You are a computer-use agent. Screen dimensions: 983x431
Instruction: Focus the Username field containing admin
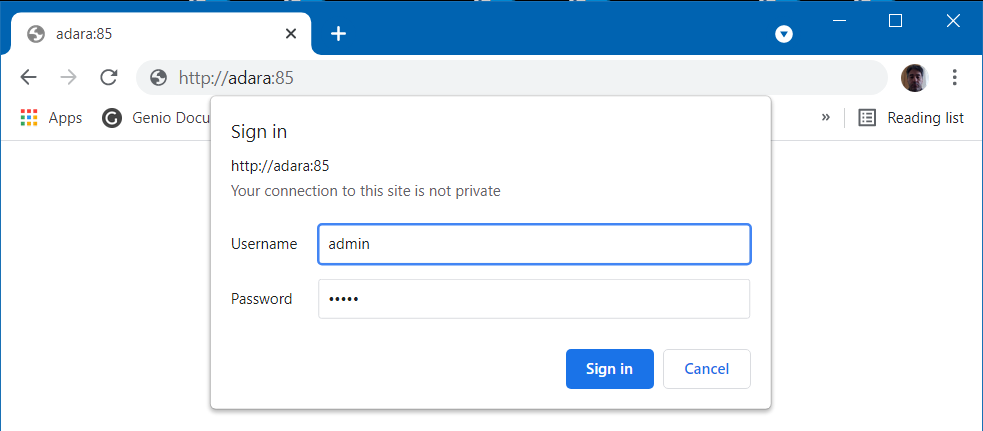click(x=534, y=244)
